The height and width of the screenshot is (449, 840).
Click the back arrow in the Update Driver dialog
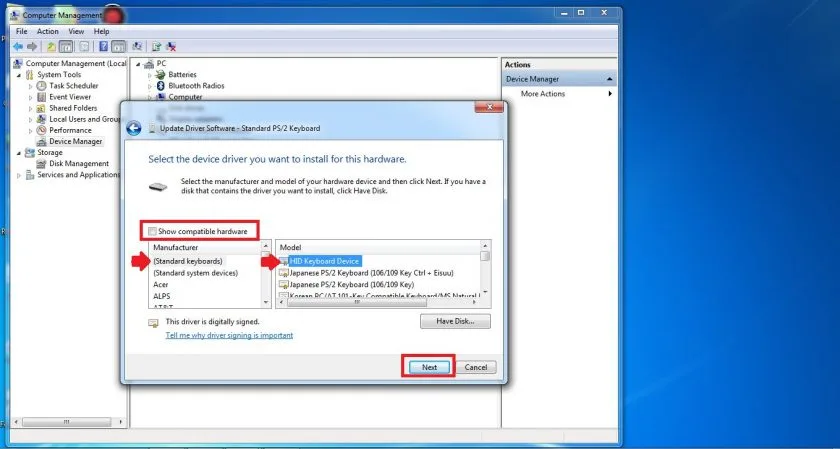coord(134,128)
